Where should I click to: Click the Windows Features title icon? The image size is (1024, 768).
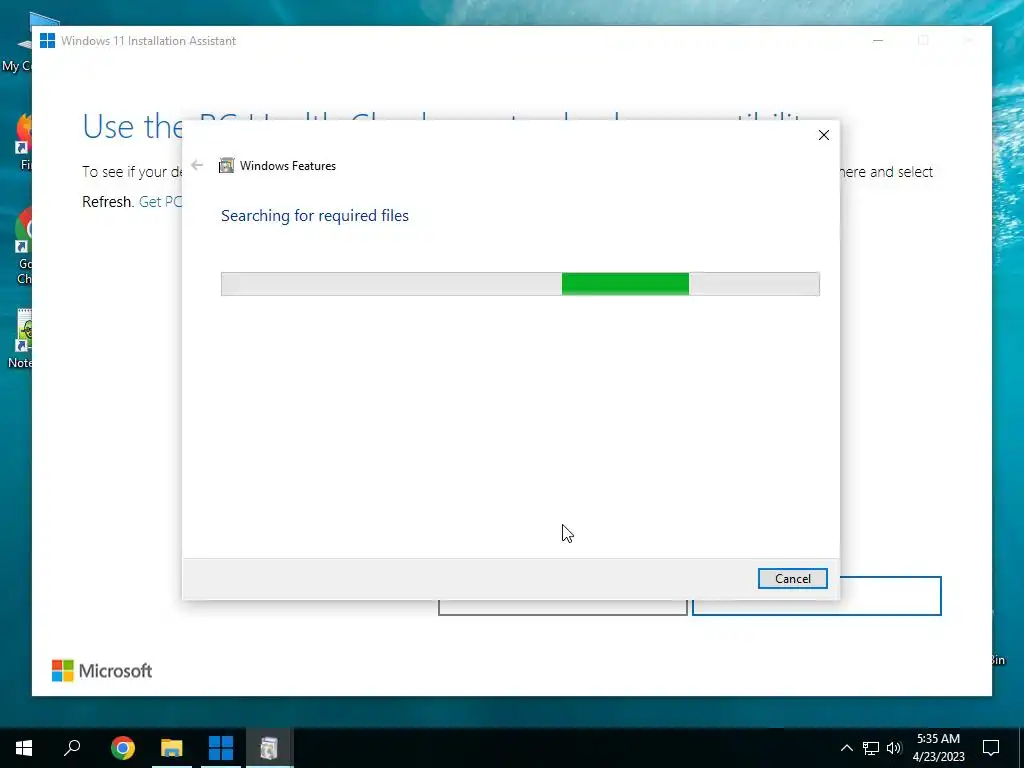(227, 165)
